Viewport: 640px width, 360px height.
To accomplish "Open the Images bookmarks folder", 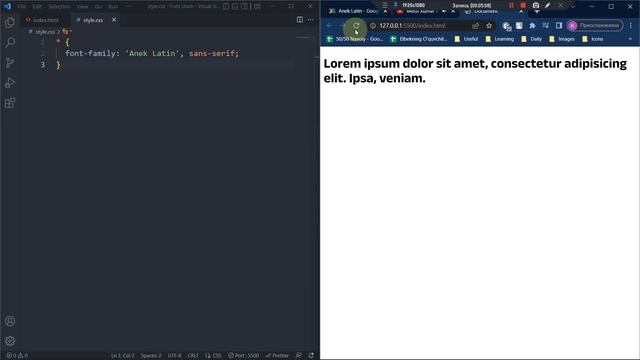I will [562, 39].
